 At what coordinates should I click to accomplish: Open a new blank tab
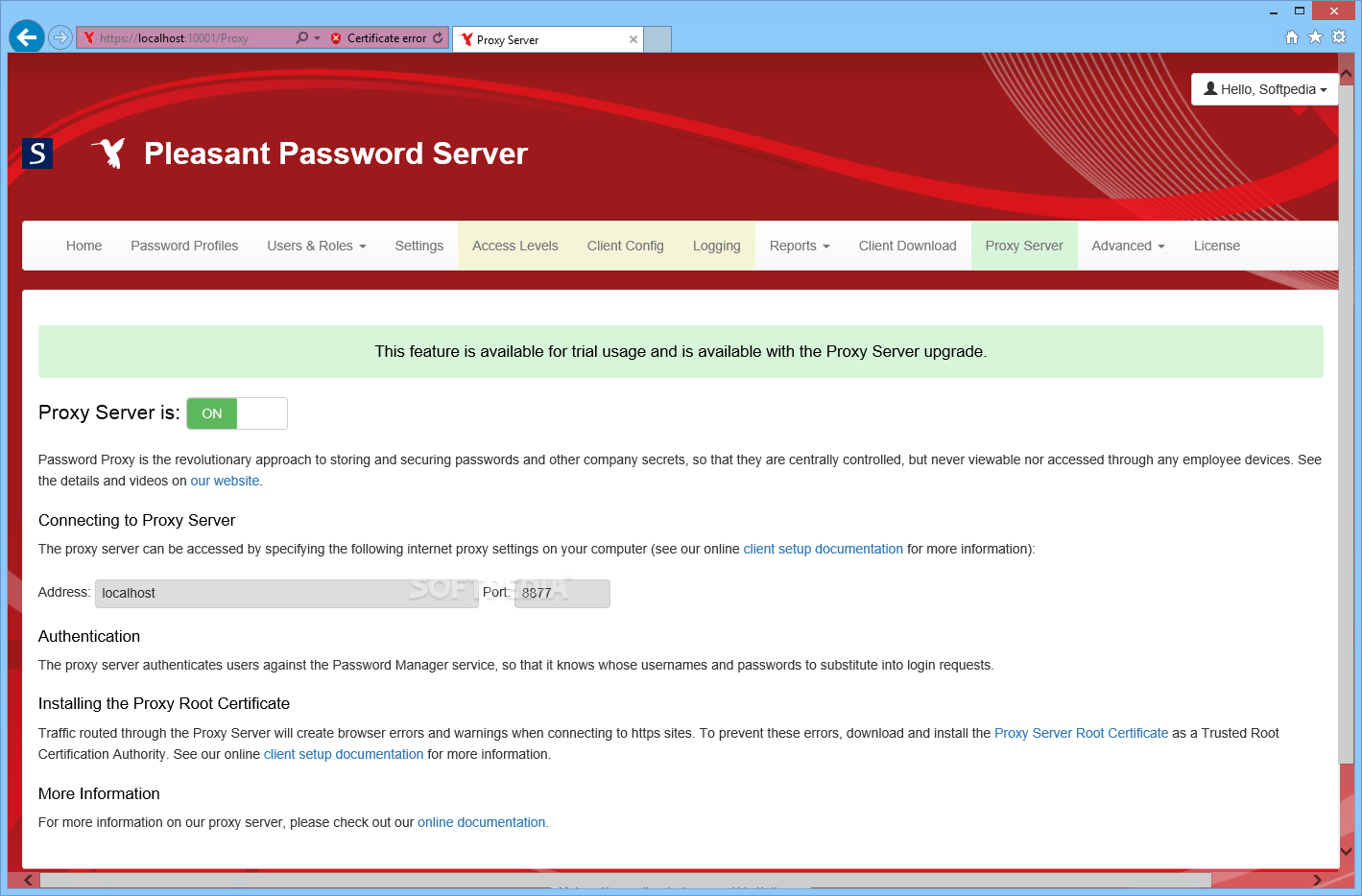(657, 39)
